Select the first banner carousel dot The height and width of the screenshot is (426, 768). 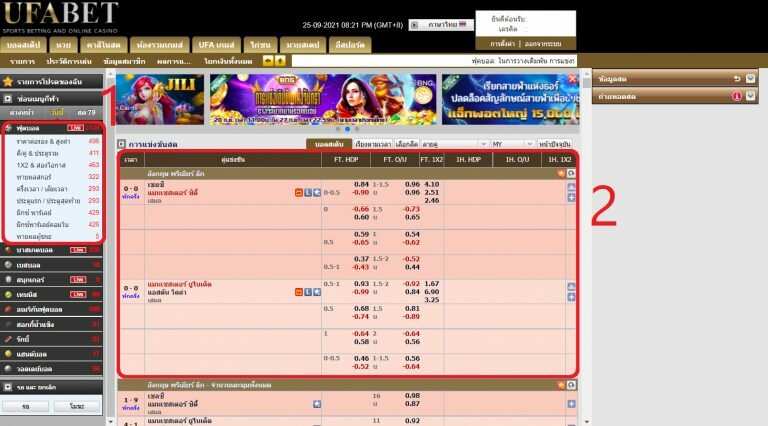(338, 129)
